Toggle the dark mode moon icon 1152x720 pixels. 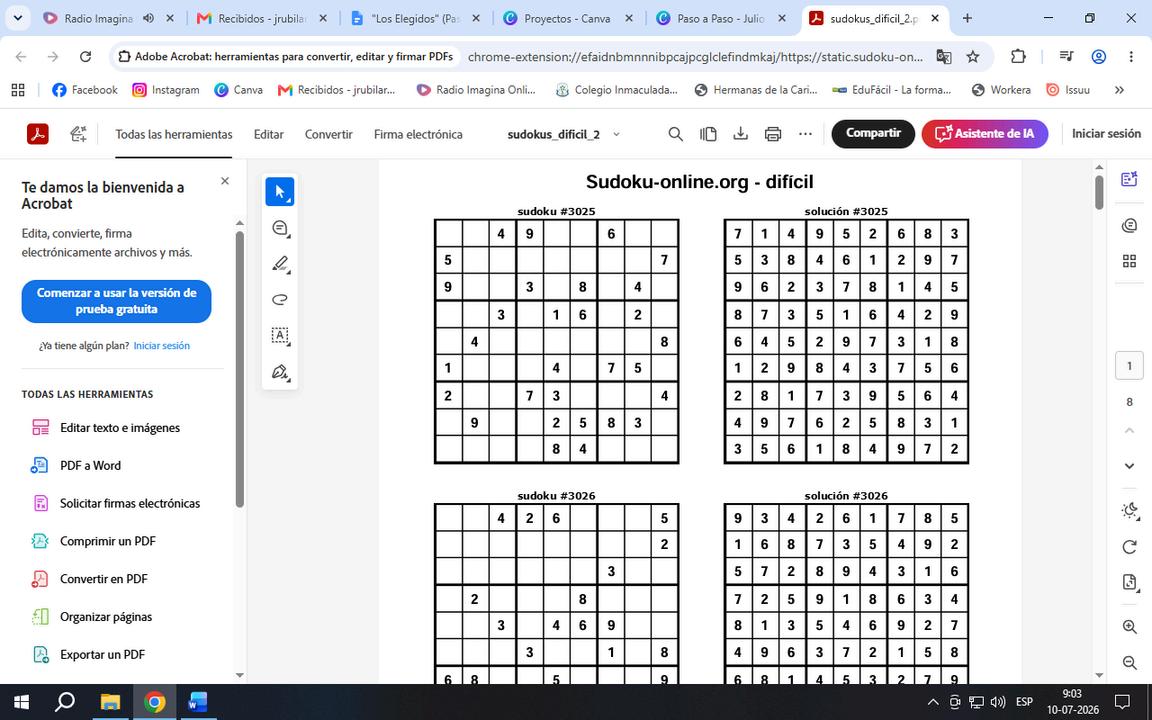[1130, 511]
